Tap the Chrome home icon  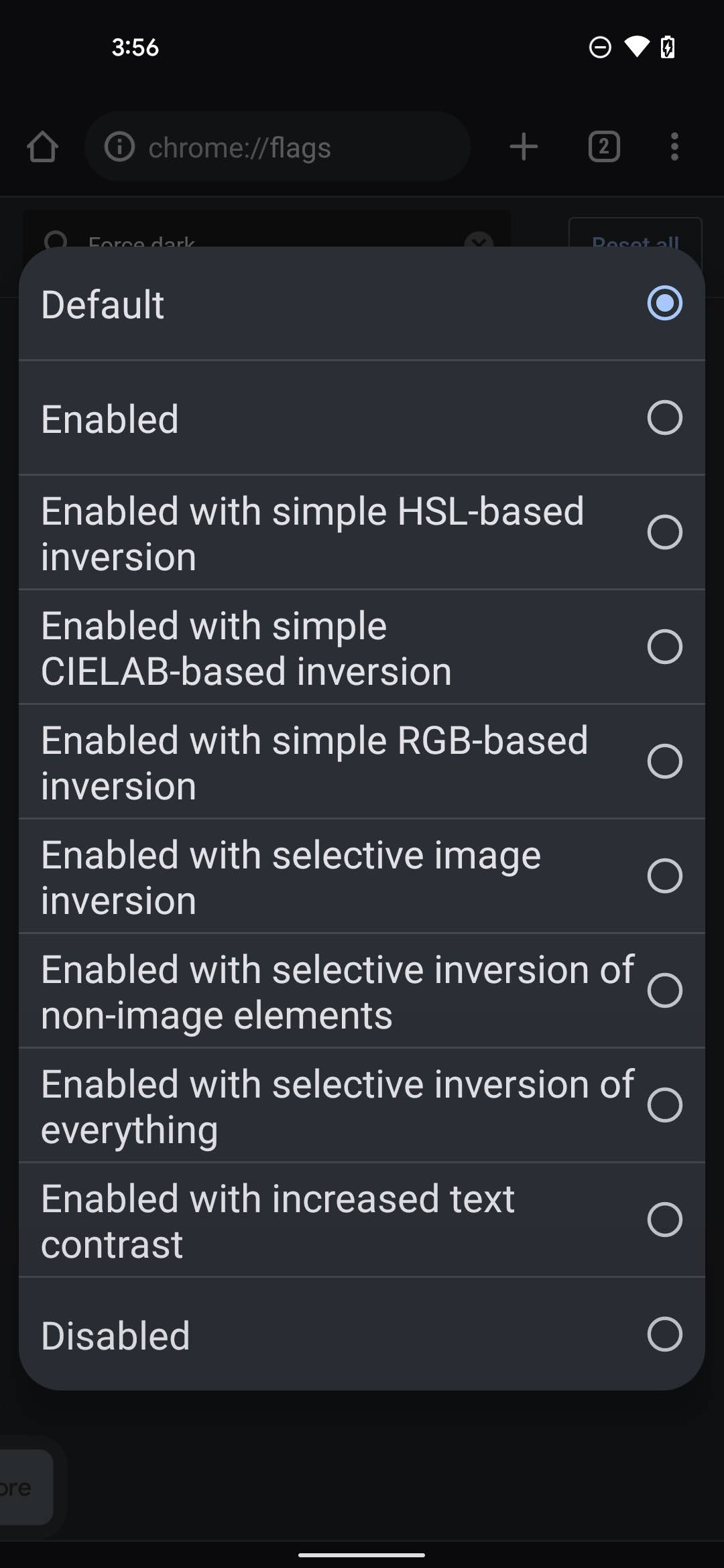coord(42,147)
